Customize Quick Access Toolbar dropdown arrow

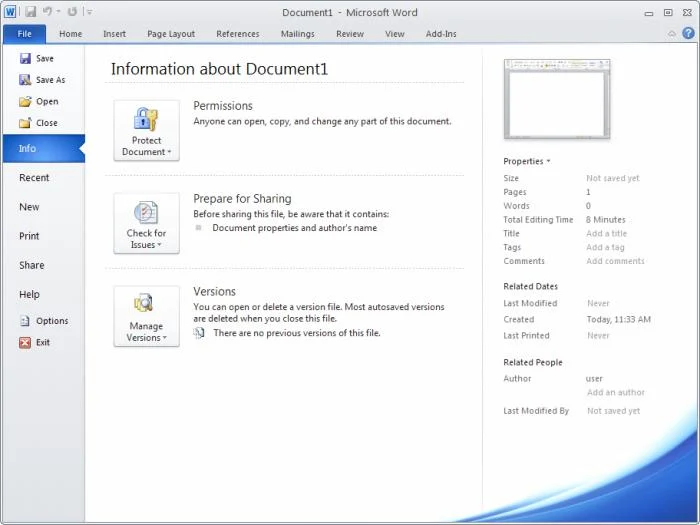(89, 12)
